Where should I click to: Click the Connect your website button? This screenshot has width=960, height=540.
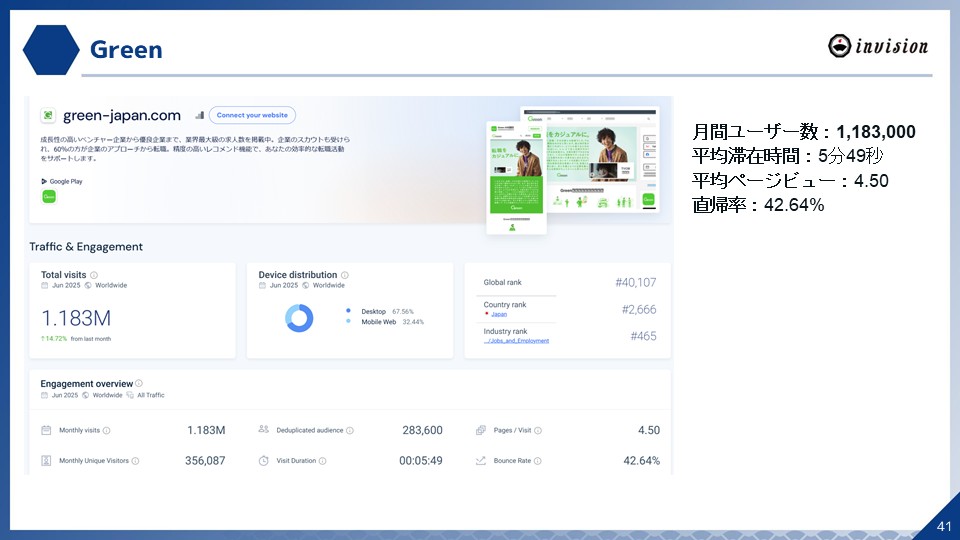tap(252, 115)
